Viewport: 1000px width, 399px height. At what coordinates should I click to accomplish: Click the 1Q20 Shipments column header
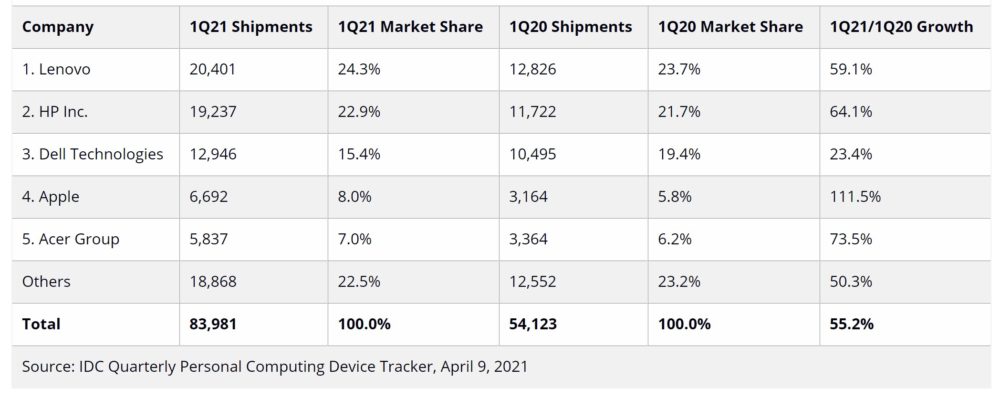[571, 27]
